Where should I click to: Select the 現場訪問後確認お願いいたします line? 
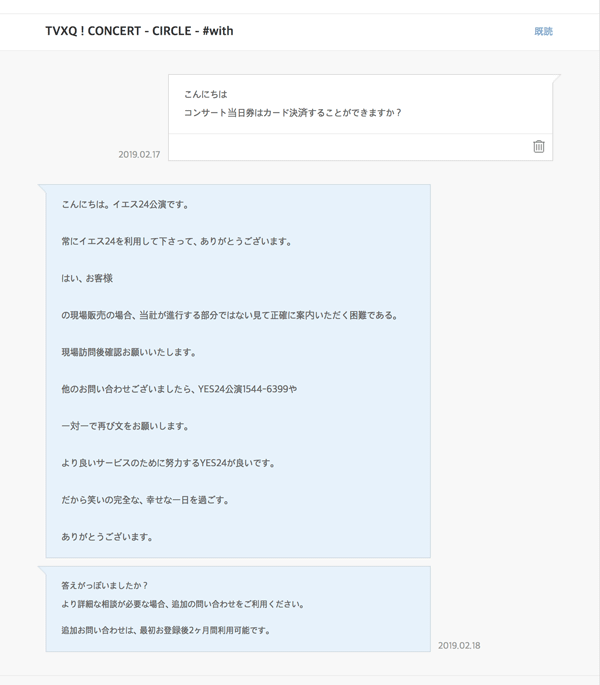tap(128, 353)
